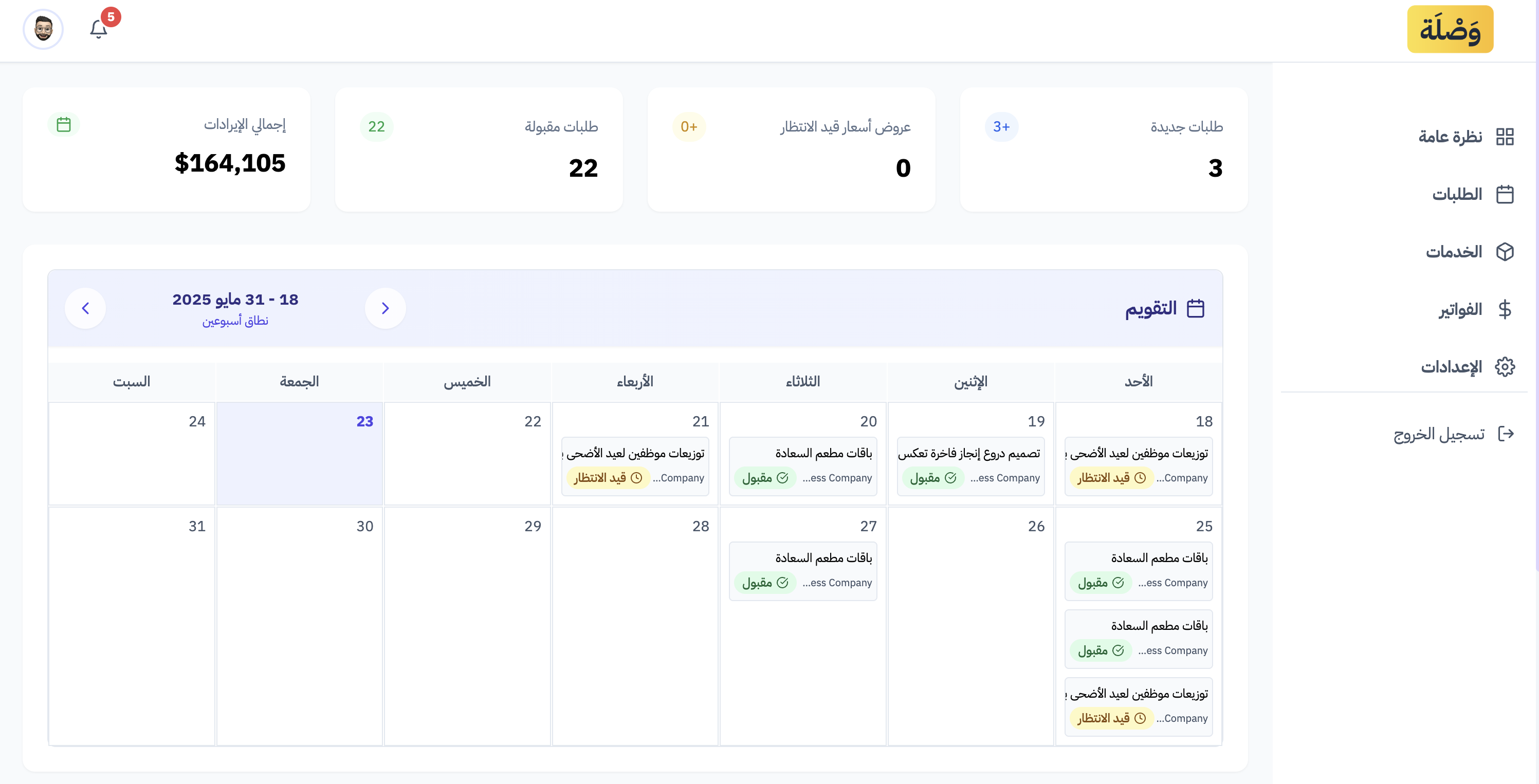Screen dimensions: 1539x784
Task: Go to next date range with left chevron
Action: point(85,308)
